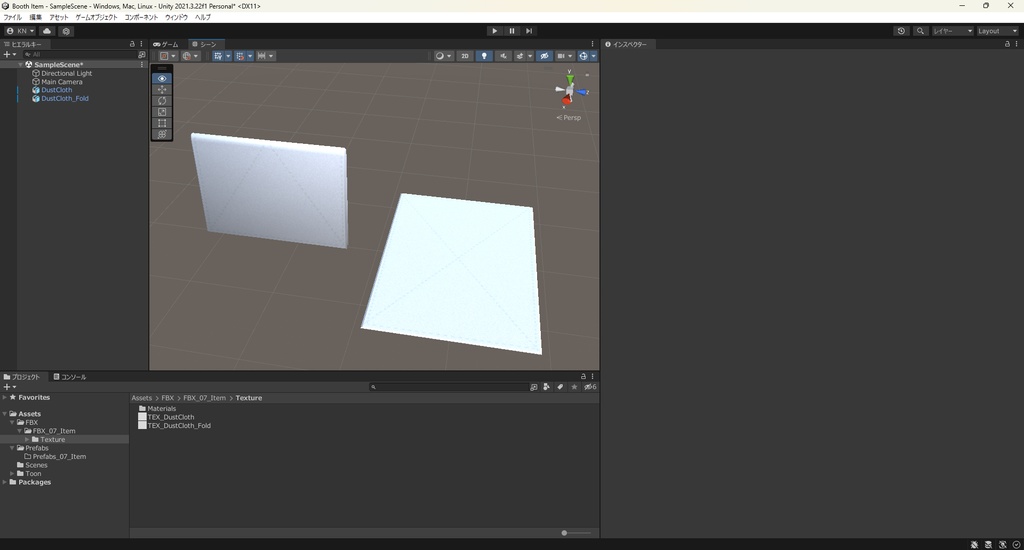Toggle gizmos display button
This screenshot has width=1024, height=550.
point(583,56)
